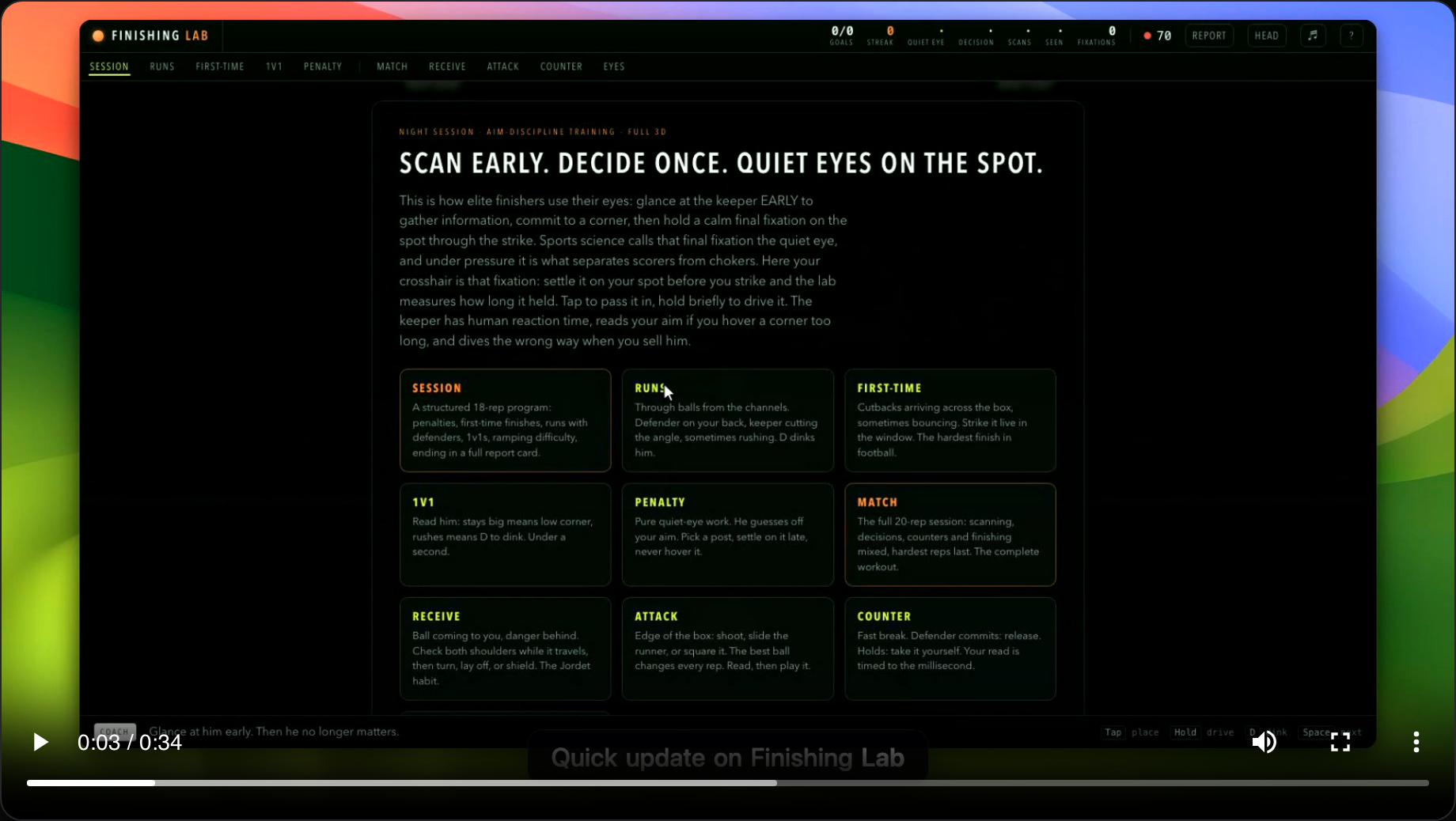Toggle the music note sound button

click(1313, 36)
